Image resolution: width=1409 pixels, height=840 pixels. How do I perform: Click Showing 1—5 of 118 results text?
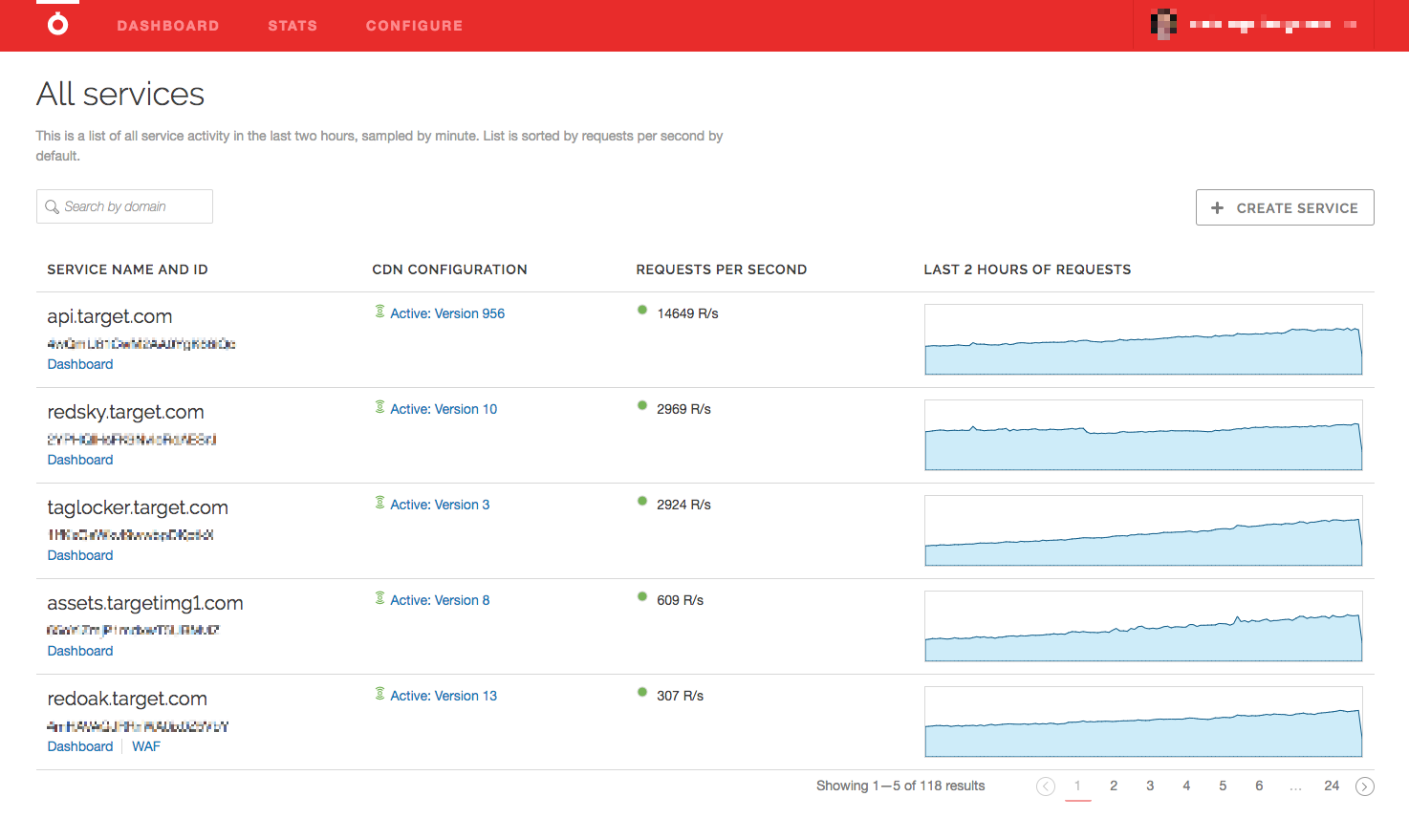pyautogui.click(x=900, y=786)
